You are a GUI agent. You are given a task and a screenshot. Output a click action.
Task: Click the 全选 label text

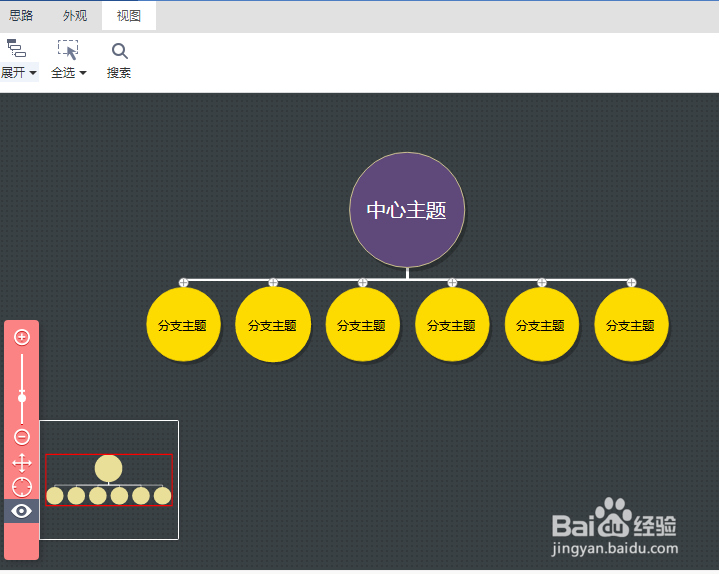63,73
